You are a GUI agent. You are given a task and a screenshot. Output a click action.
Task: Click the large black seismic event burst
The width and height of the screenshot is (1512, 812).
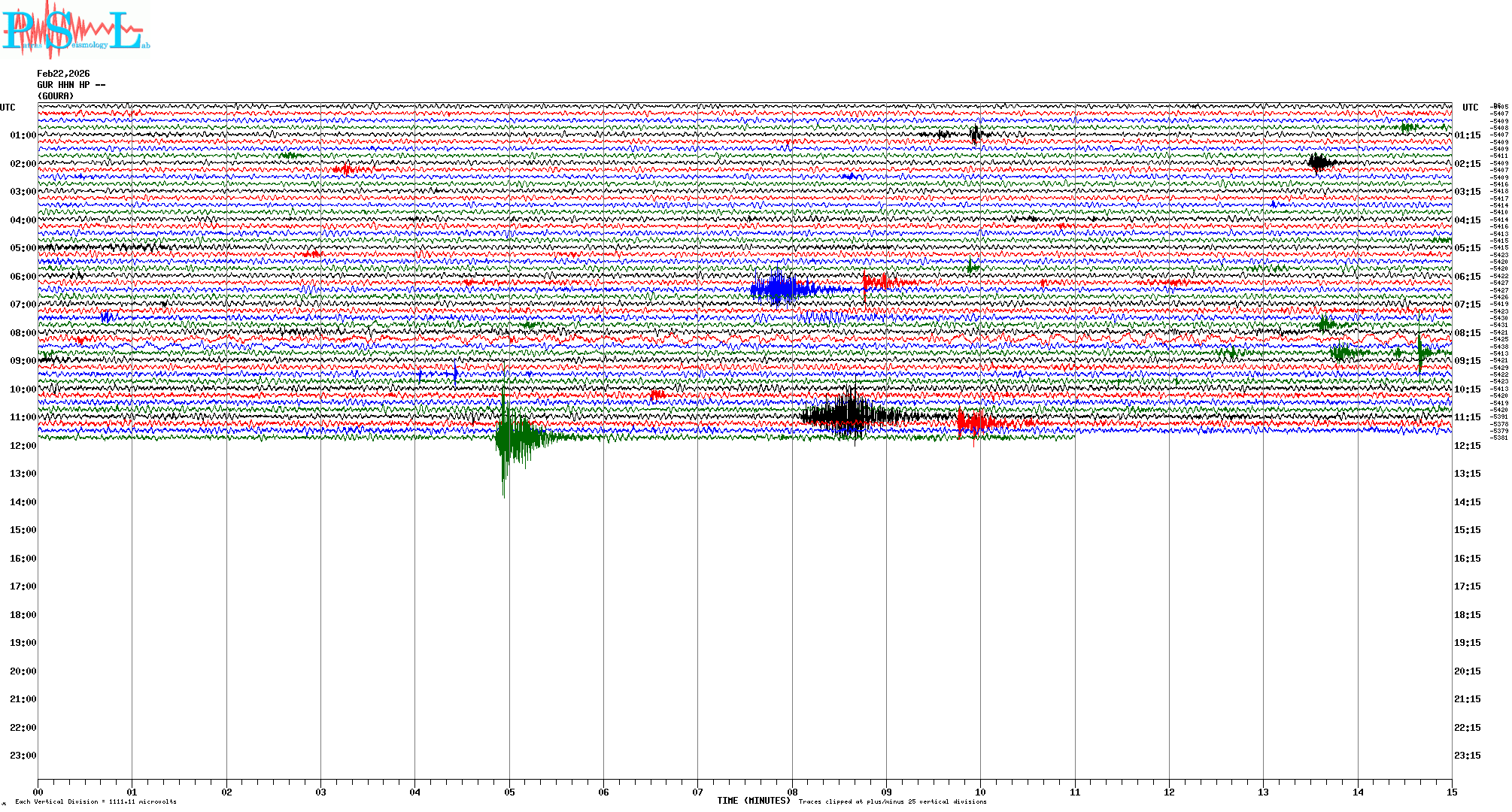coord(849,415)
